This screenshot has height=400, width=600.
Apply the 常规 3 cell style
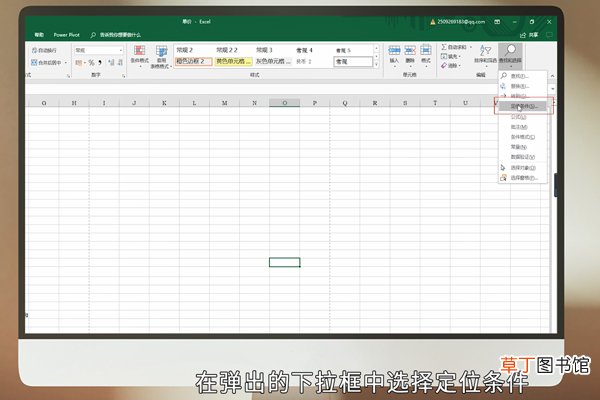273,50
